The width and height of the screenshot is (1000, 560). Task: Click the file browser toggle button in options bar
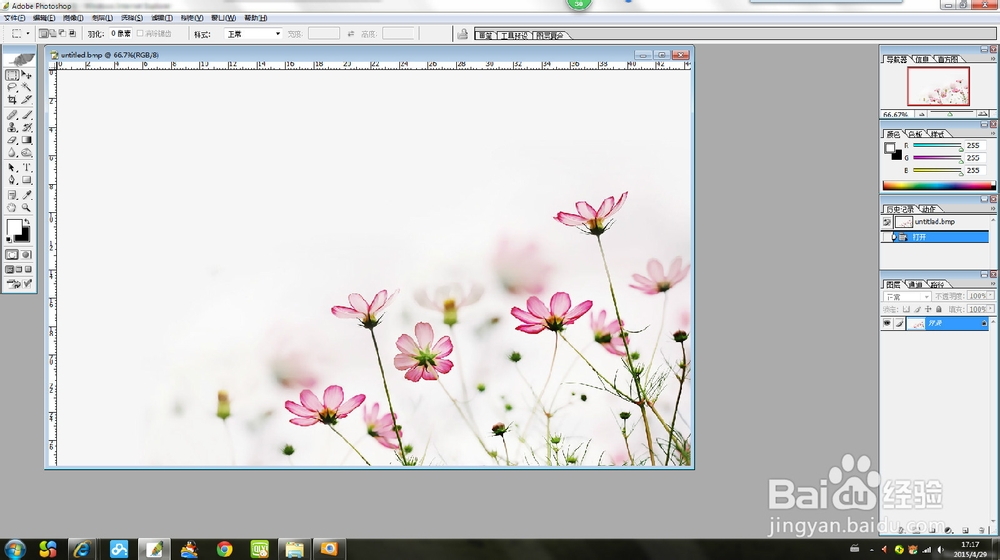pyautogui.click(x=463, y=34)
